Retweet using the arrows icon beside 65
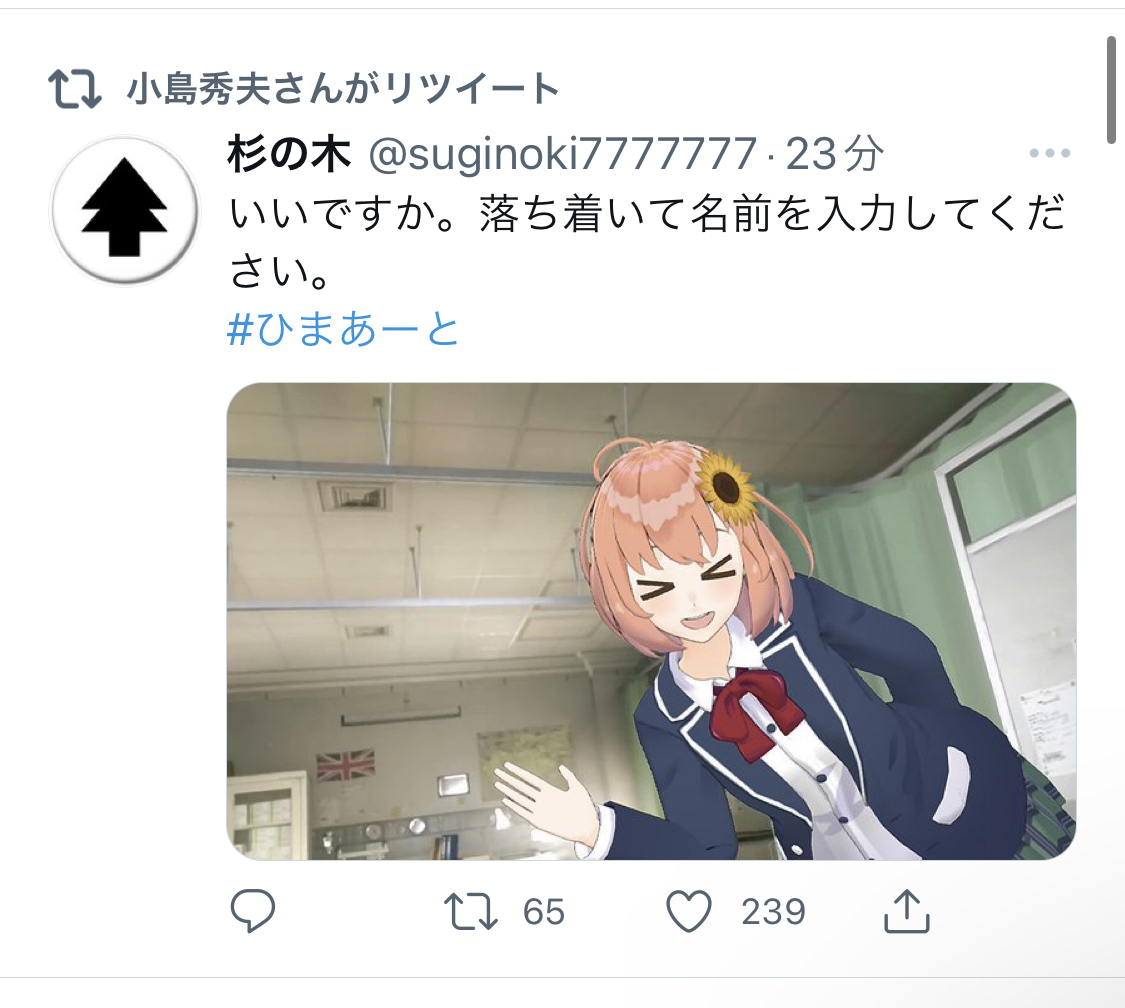Image resolution: width=1125 pixels, height=1008 pixels. tap(471, 911)
